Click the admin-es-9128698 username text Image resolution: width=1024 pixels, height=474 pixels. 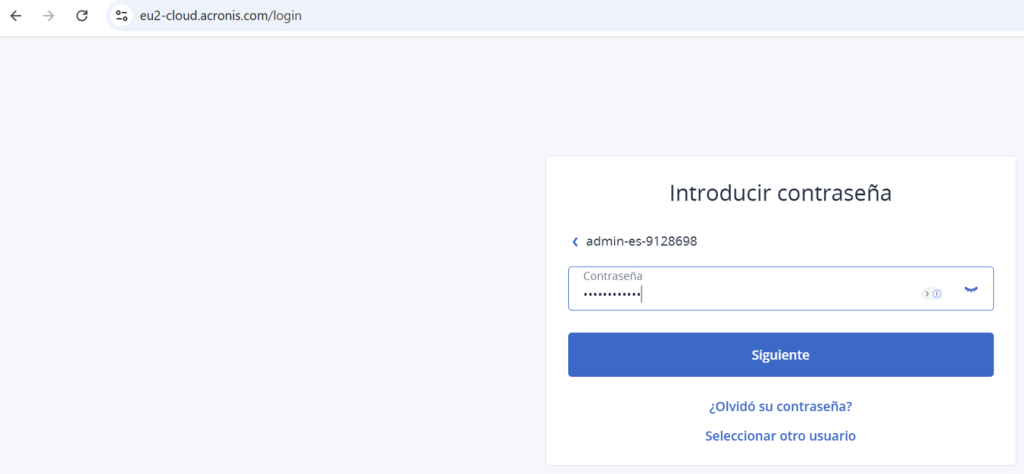pos(641,242)
